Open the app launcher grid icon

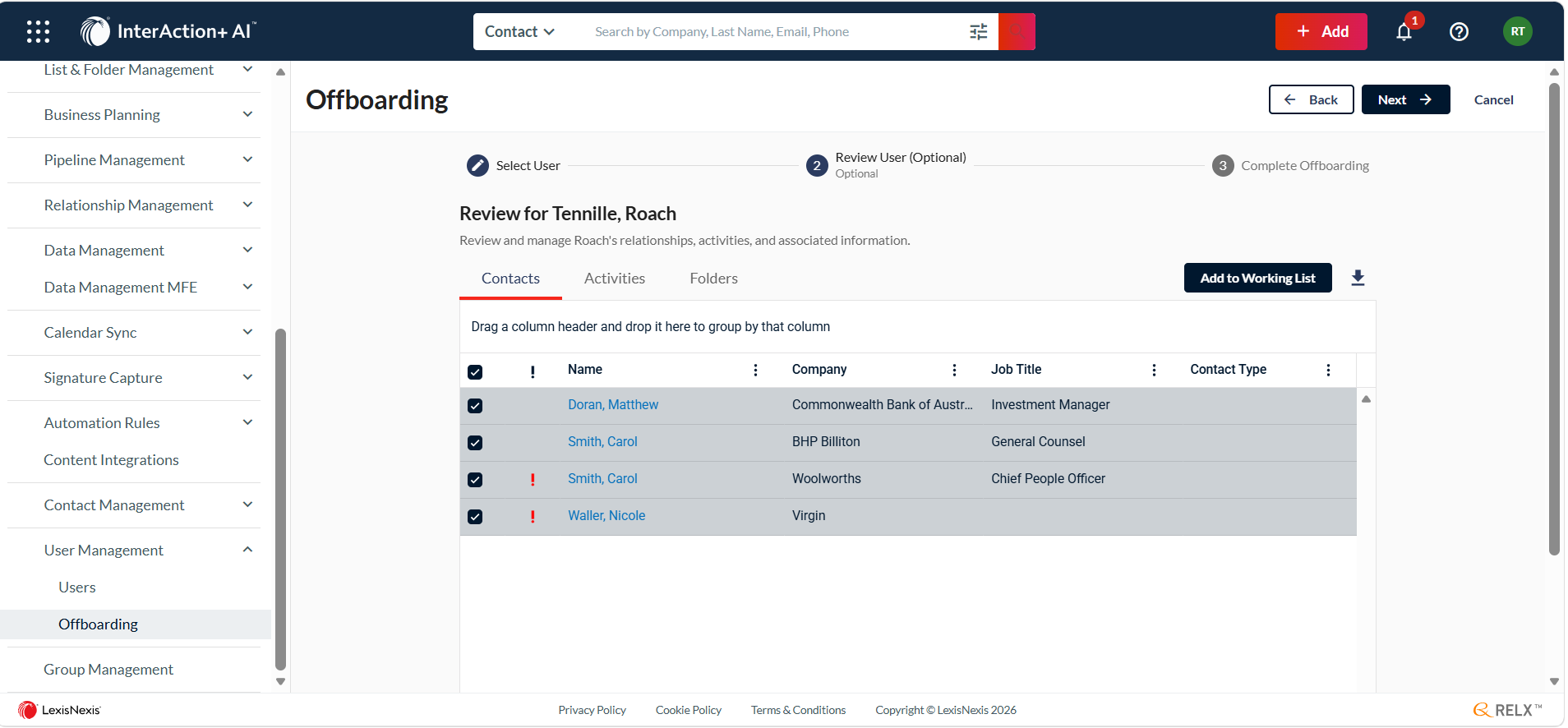click(38, 31)
